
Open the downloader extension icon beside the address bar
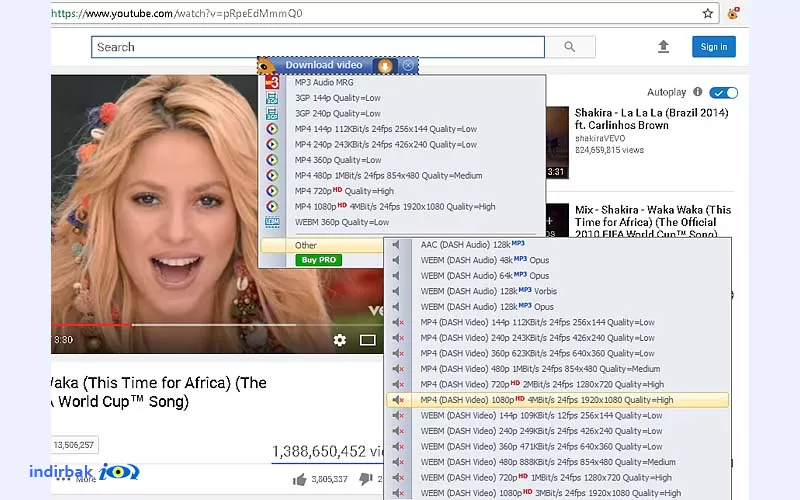pos(733,13)
